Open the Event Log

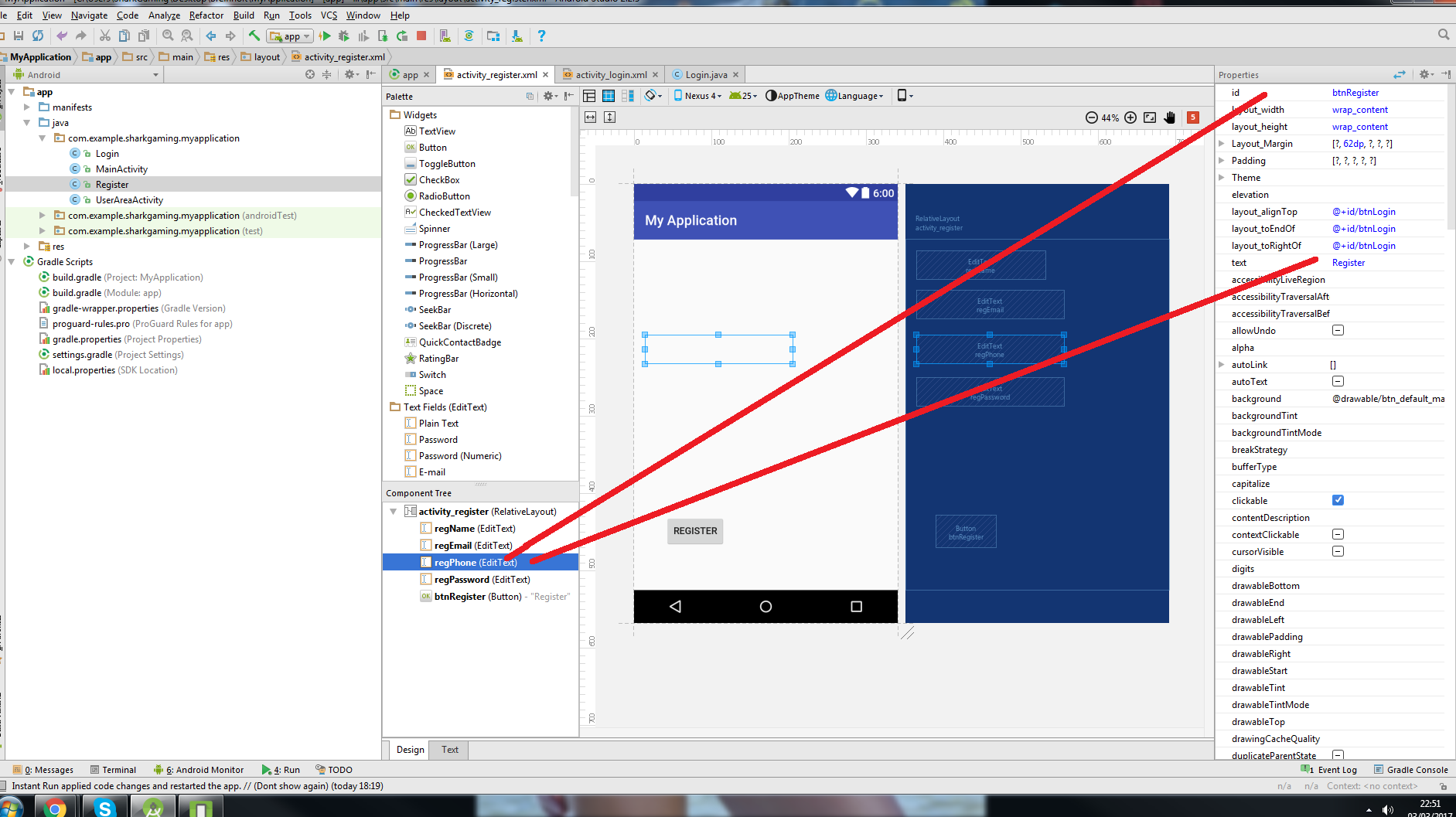(1330, 769)
